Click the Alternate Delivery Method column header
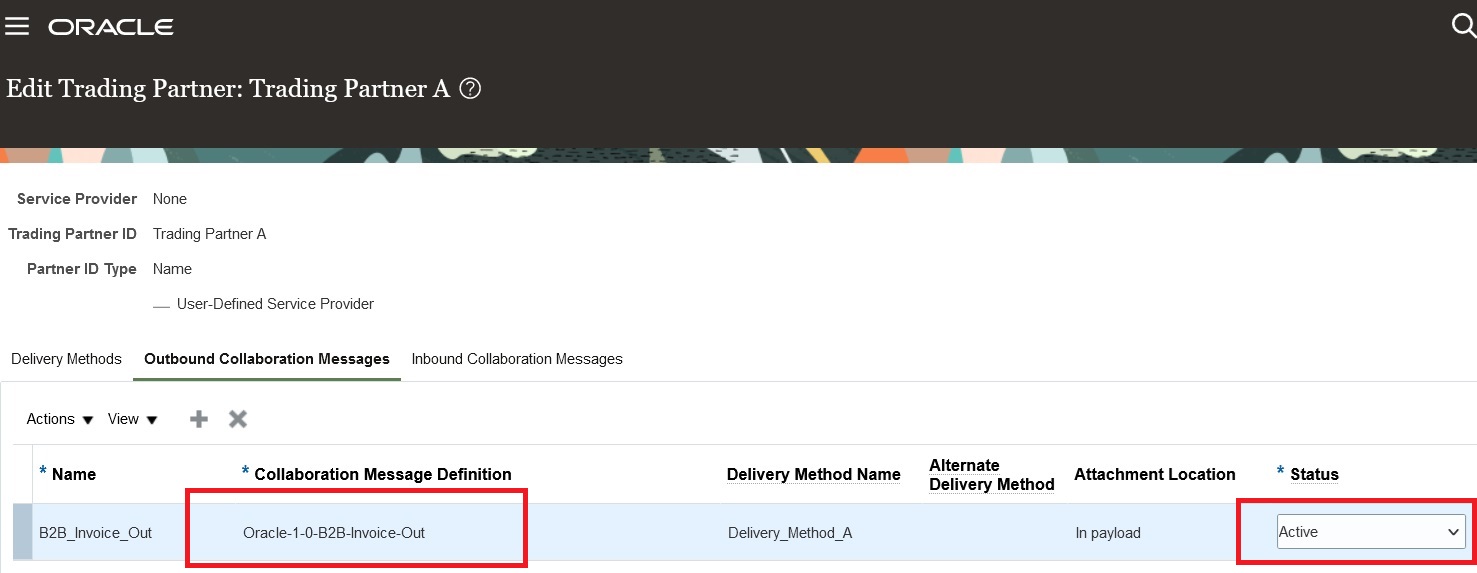Image resolution: width=1477 pixels, height=573 pixels. [992, 474]
